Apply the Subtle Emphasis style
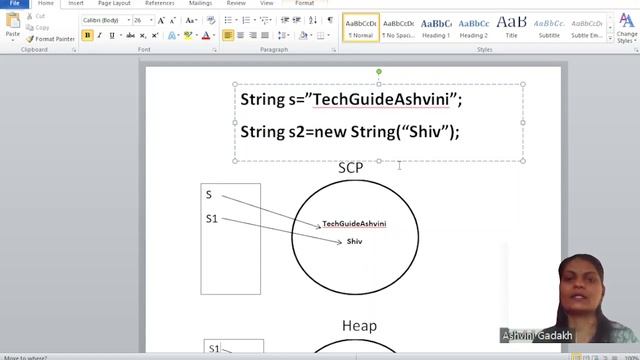The height and width of the screenshot is (360, 640). pos(587,27)
